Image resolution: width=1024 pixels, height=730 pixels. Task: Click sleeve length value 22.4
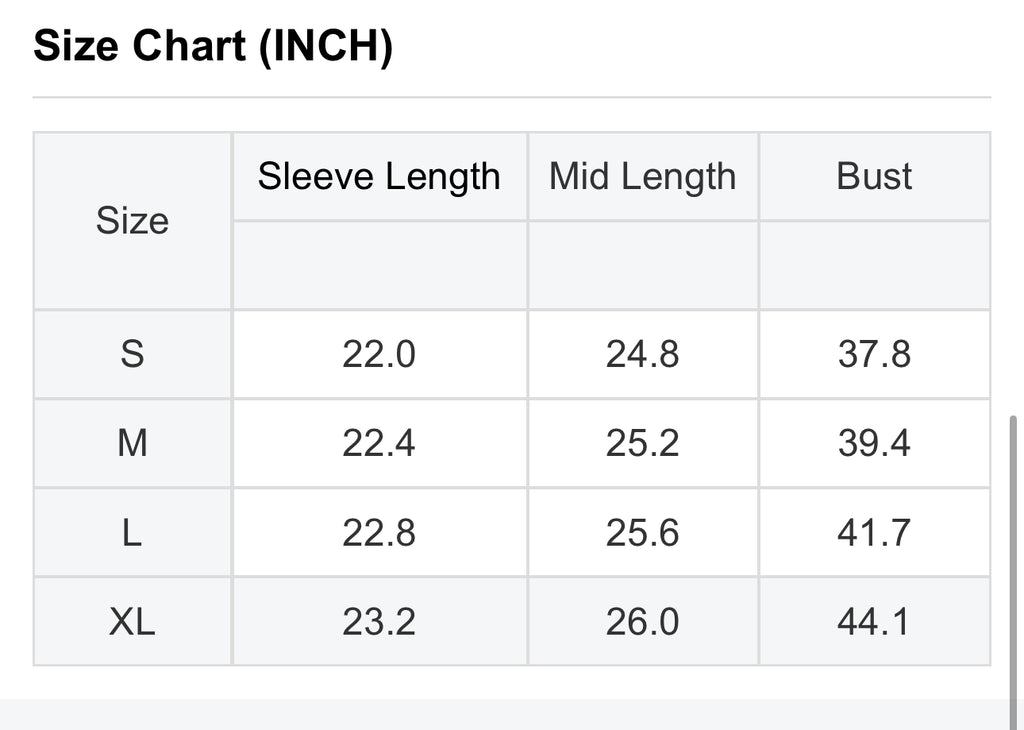pos(379,443)
